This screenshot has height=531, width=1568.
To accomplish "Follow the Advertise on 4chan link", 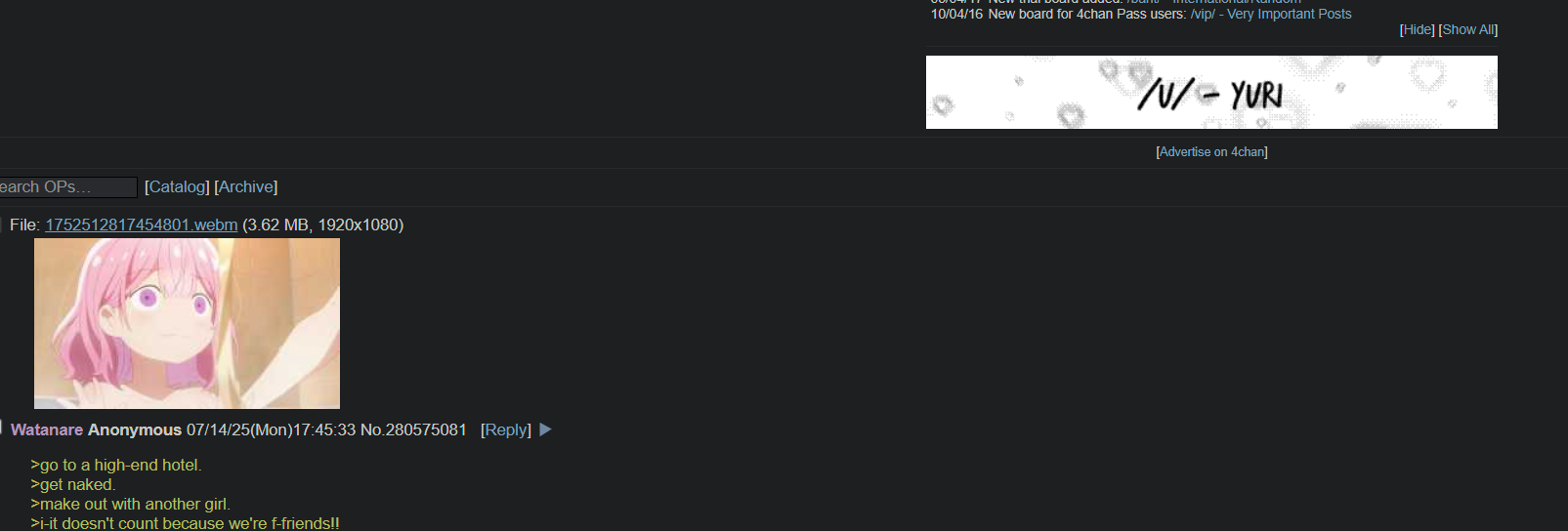I will pos(1211,152).
